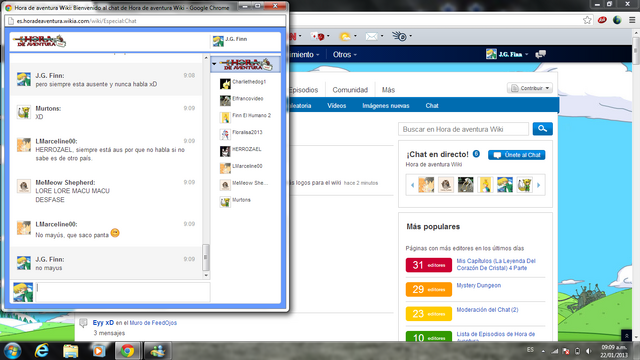The height and width of the screenshot is (360, 640).
Task: Click the Únete al Chat button
Action: [x=517, y=155]
